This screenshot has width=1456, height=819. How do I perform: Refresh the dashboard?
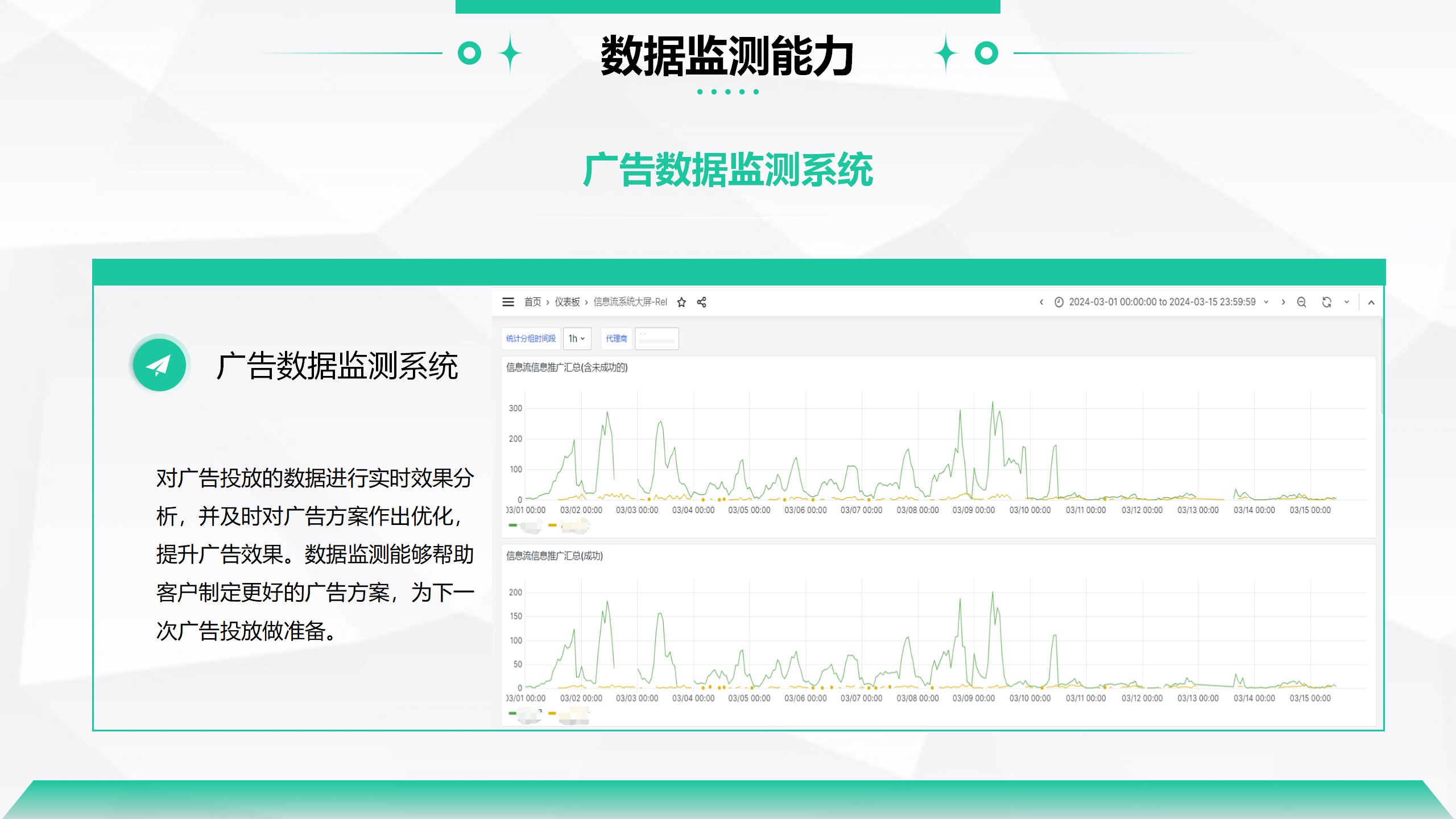(1326, 303)
